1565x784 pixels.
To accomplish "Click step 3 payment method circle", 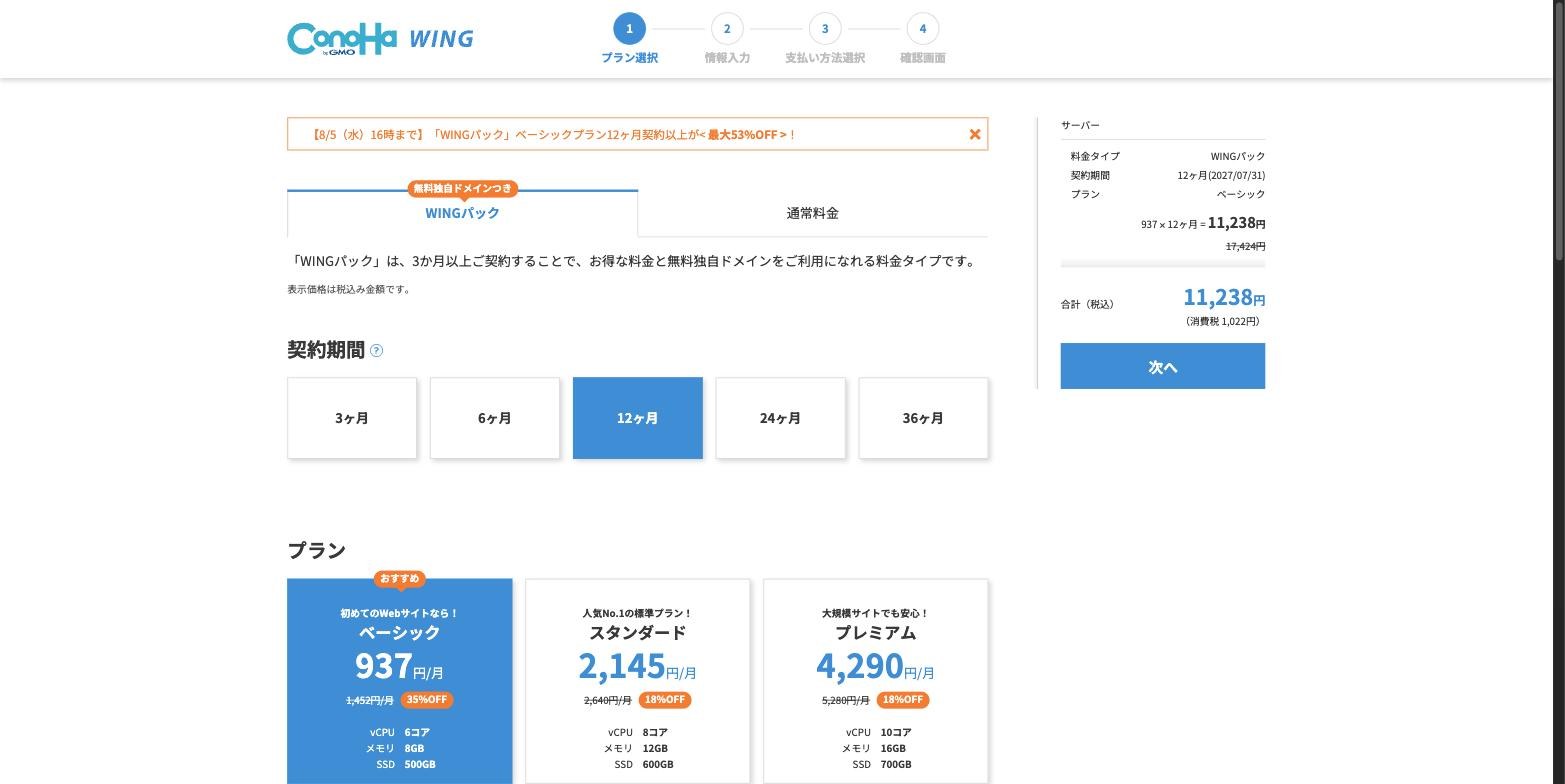I will pyautogui.click(x=825, y=28).
